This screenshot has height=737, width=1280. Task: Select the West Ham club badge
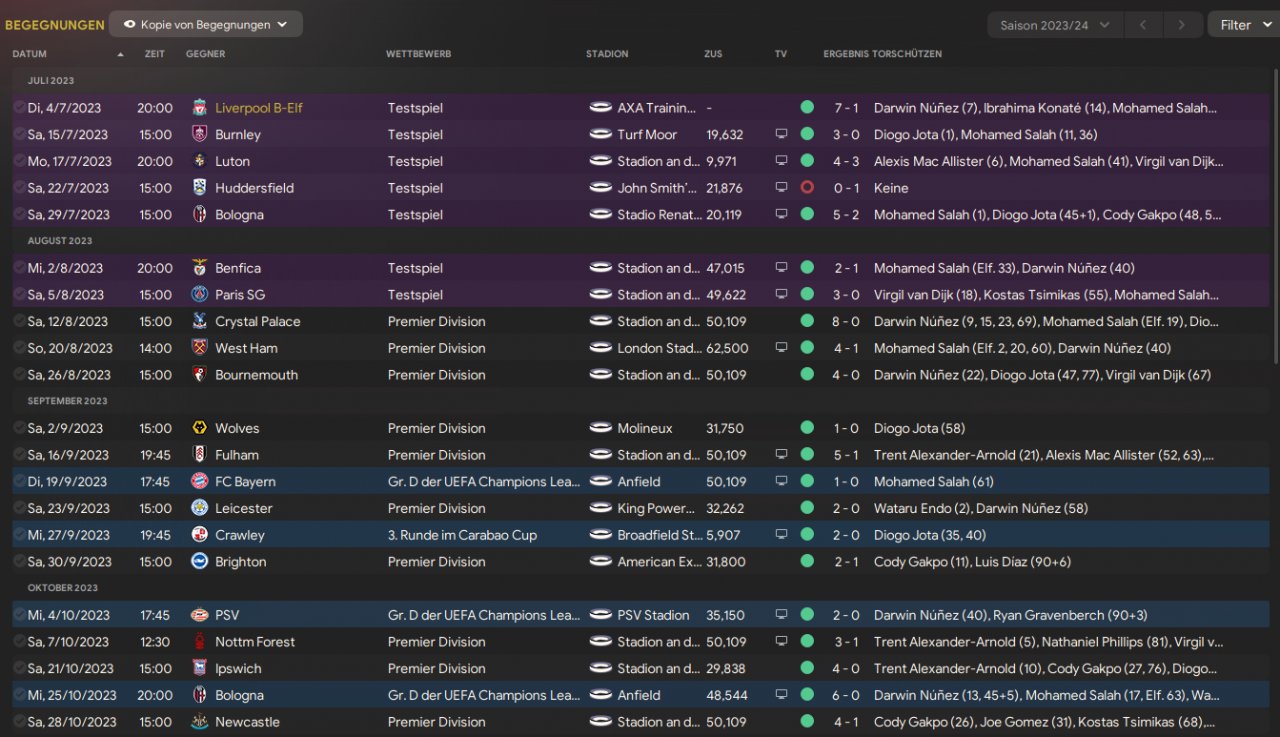coord(200,348)
